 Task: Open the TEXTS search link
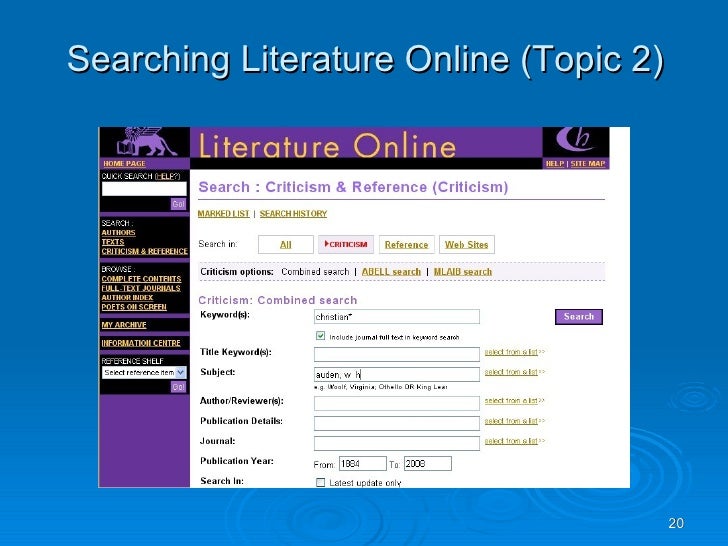pyautogui.click(x=113, y=241)
